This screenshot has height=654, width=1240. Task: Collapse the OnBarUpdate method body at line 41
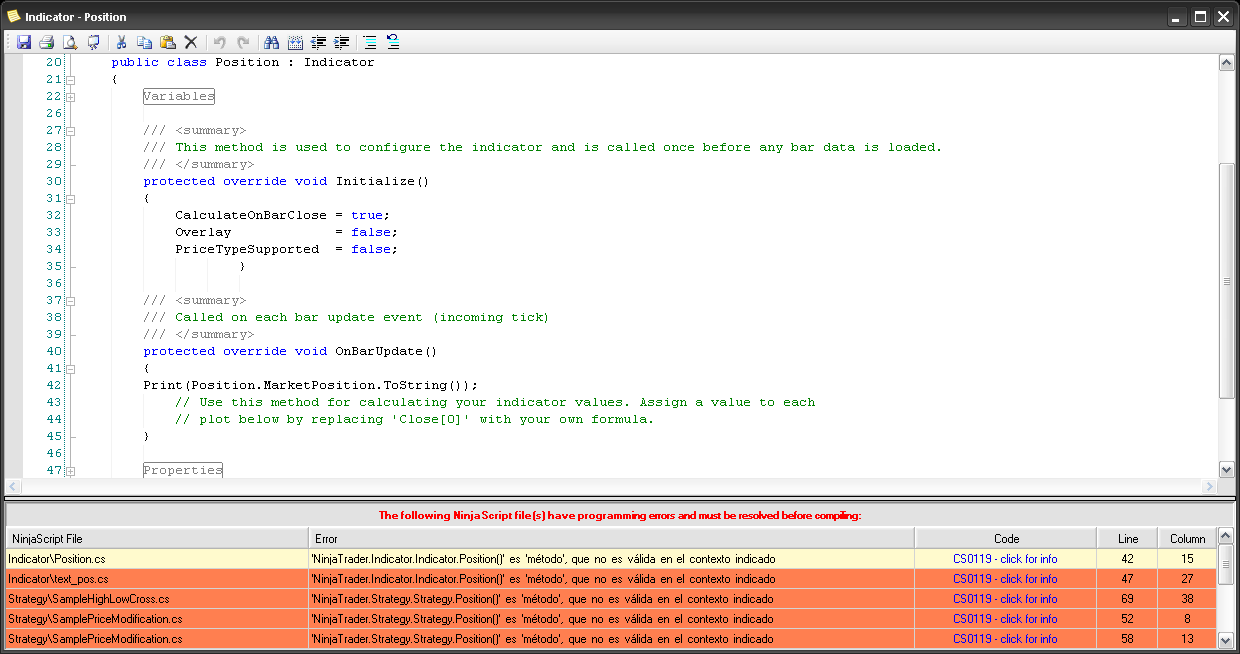coord(71,369)
